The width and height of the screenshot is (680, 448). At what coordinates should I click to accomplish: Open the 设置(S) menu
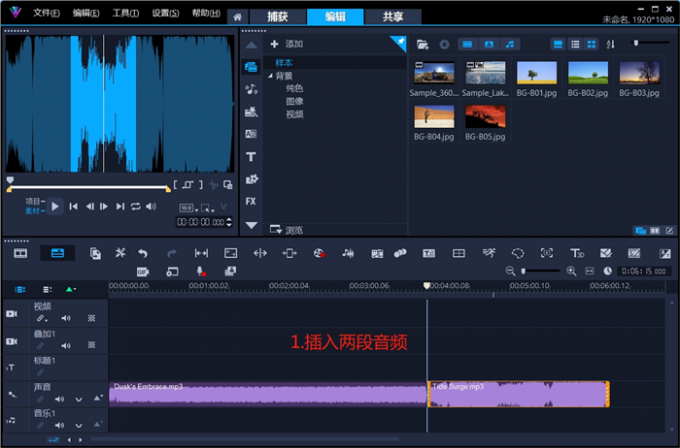tap(166, 13)
